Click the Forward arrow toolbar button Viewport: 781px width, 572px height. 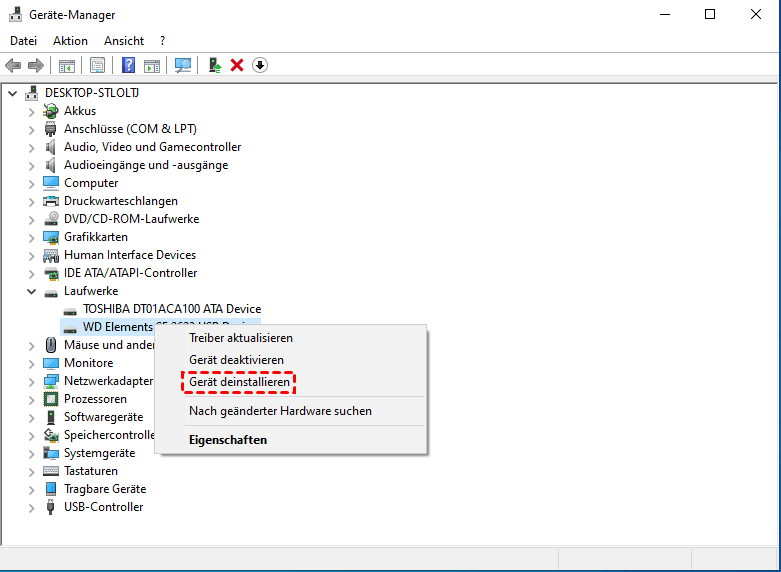[x=36, y=65]
